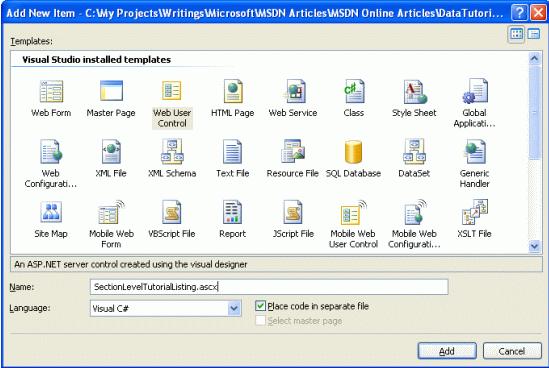Click the disabled Select master page checkbox
The height and width of the screenshot is (368, 549).
point(260,320)
